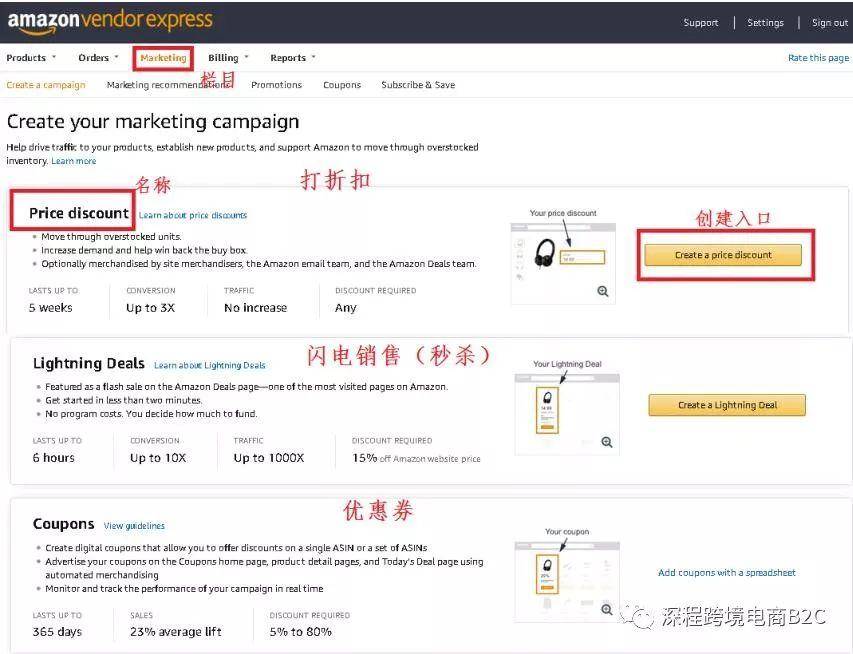Screen dimensions: 853x654
Task: Open the Your coupon preview thumbnail
Action: click(x=567, y=582)
